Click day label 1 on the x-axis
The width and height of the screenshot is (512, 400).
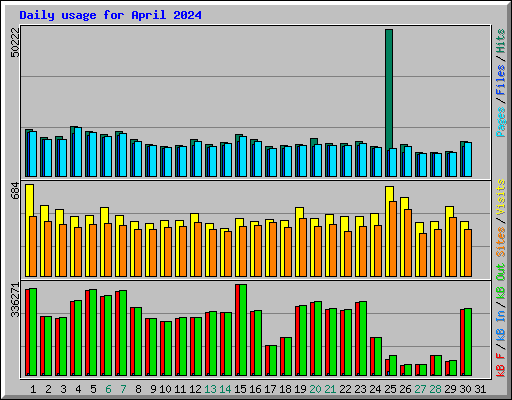pyautogui.click(x=33, y=389)
